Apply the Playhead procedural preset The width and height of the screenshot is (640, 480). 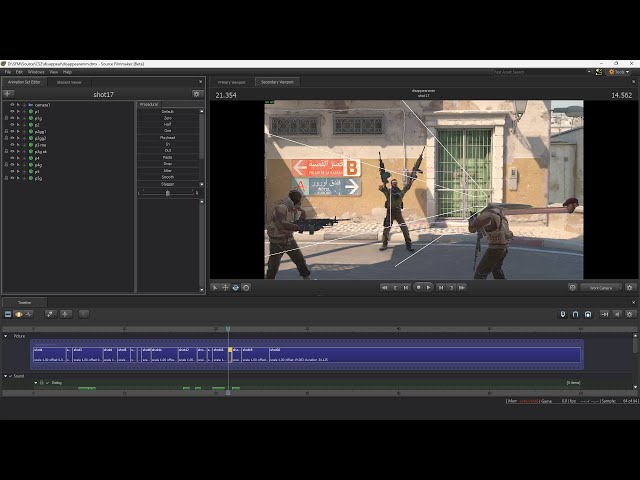(x=168, y=138)
